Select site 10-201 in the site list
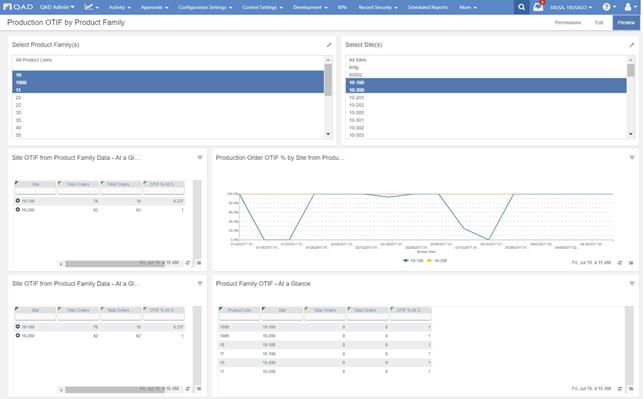The image size is (643, 399). (486, 98)
